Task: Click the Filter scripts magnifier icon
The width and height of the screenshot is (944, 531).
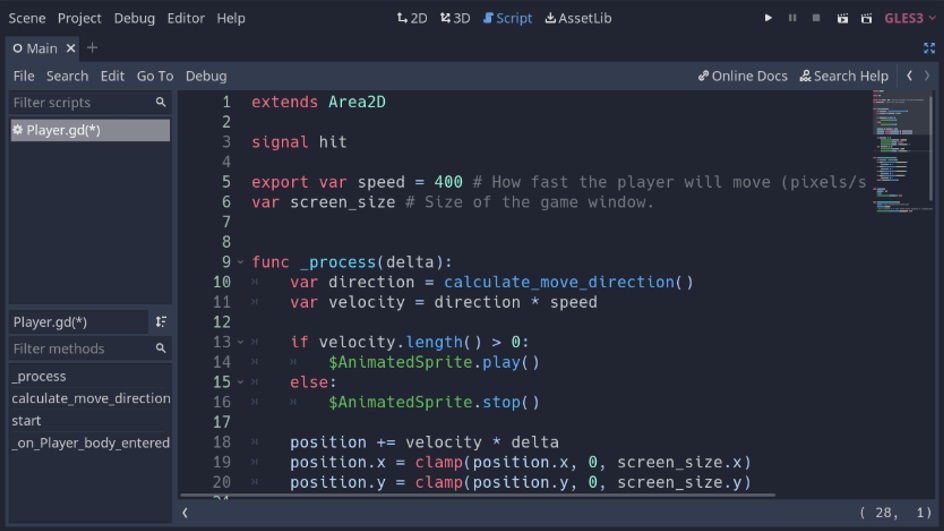Action: coord(161,102)
